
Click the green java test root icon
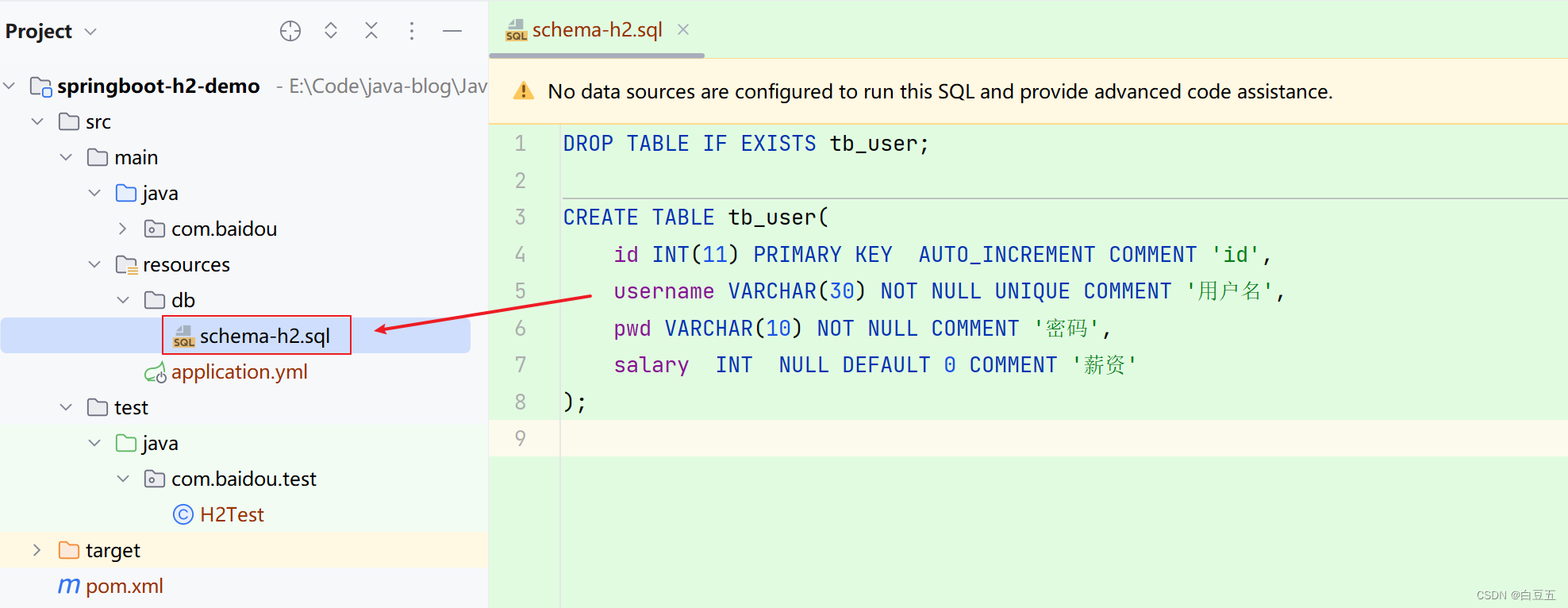point(126,443)
